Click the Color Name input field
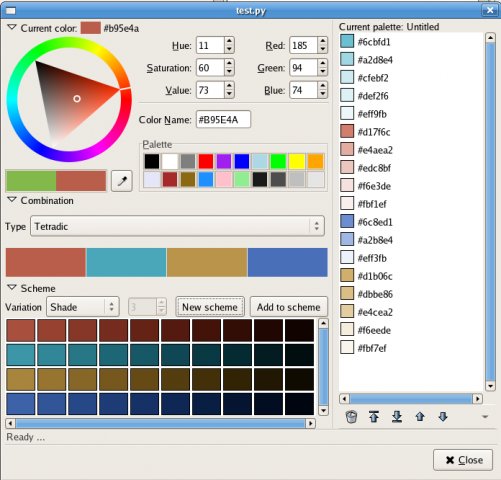 [223, 119]
